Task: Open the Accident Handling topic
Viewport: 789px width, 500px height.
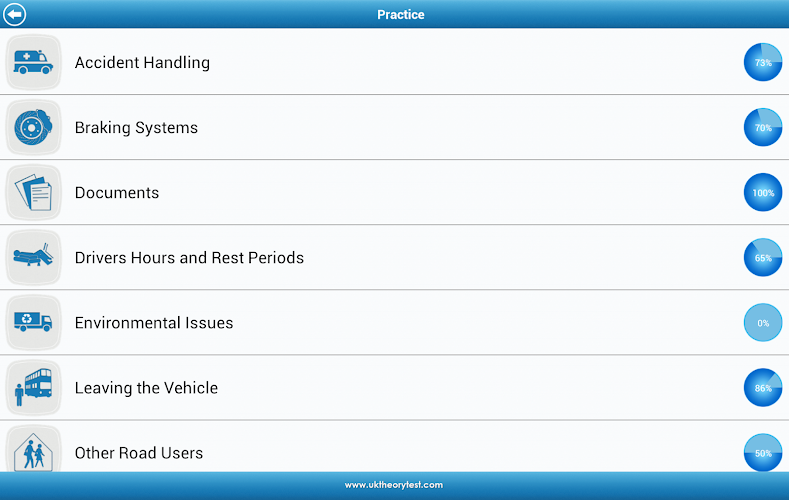Action: pyautogui.click(x=142, y=62)
